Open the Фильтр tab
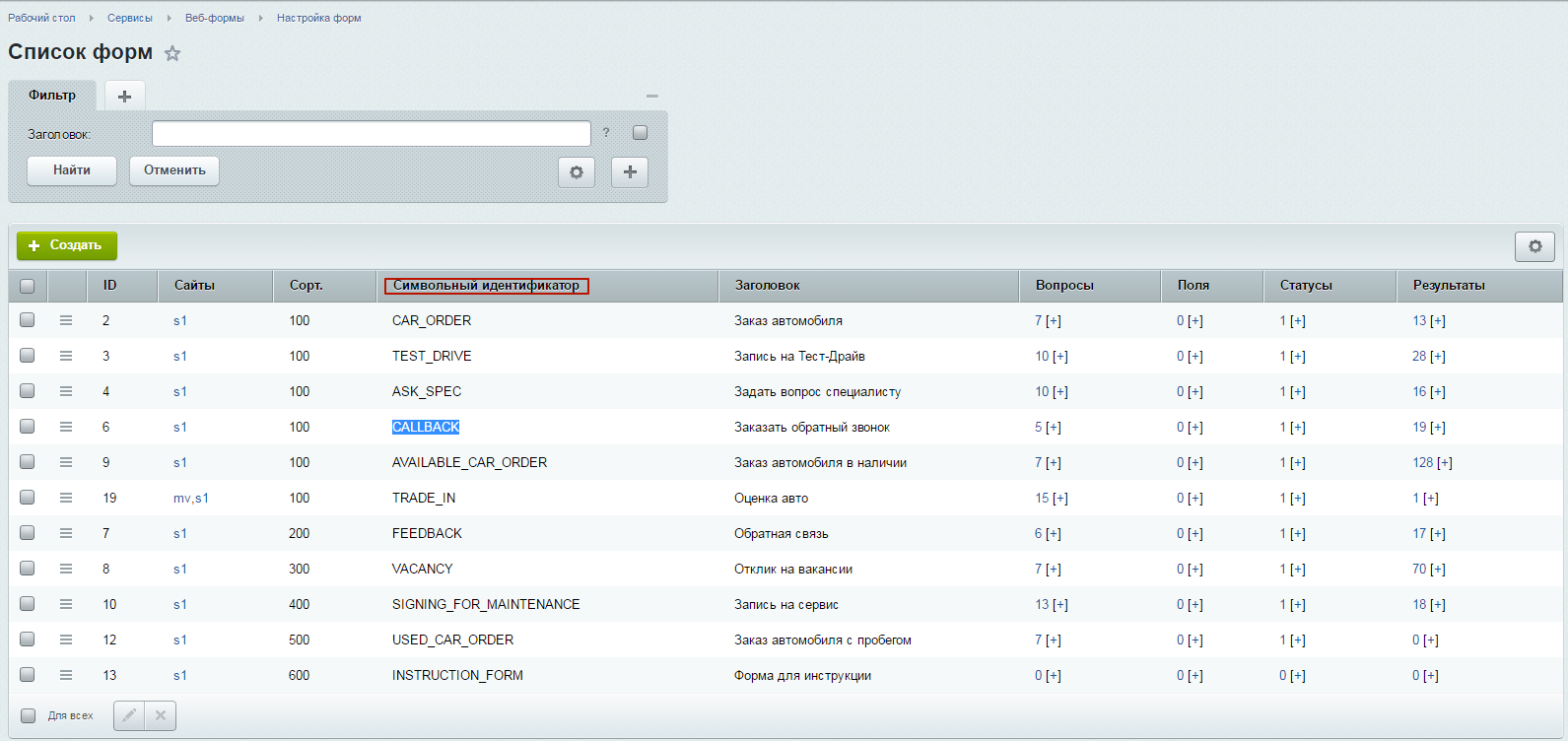 (52, 96)
